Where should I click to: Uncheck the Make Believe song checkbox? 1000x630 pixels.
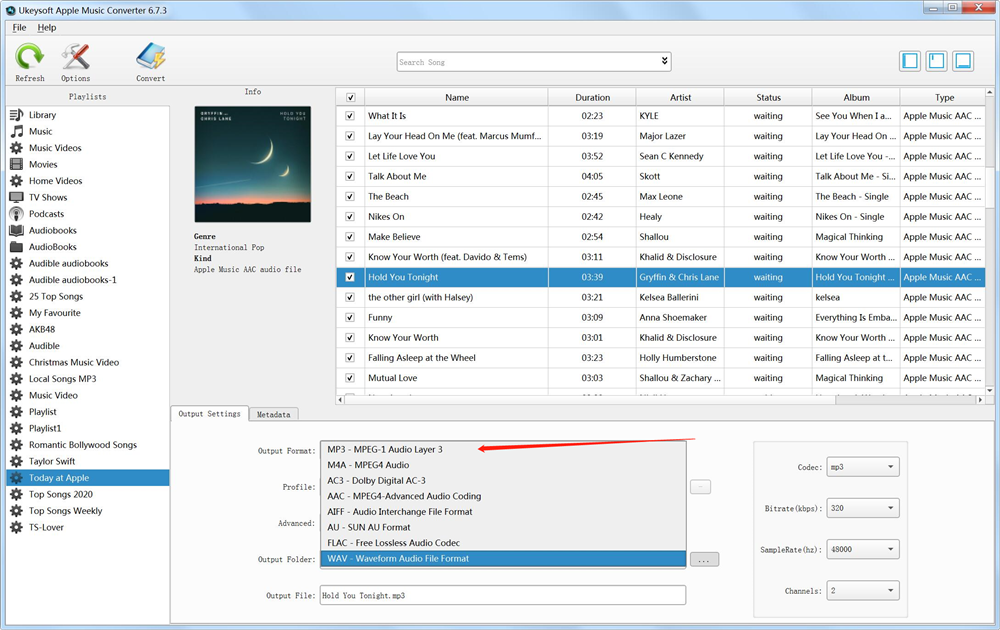click(x=349, y=237)
